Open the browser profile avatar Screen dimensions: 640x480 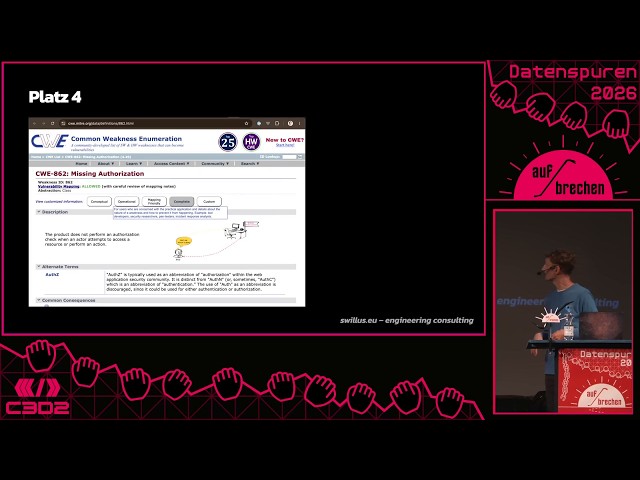(x=290, y=123)
